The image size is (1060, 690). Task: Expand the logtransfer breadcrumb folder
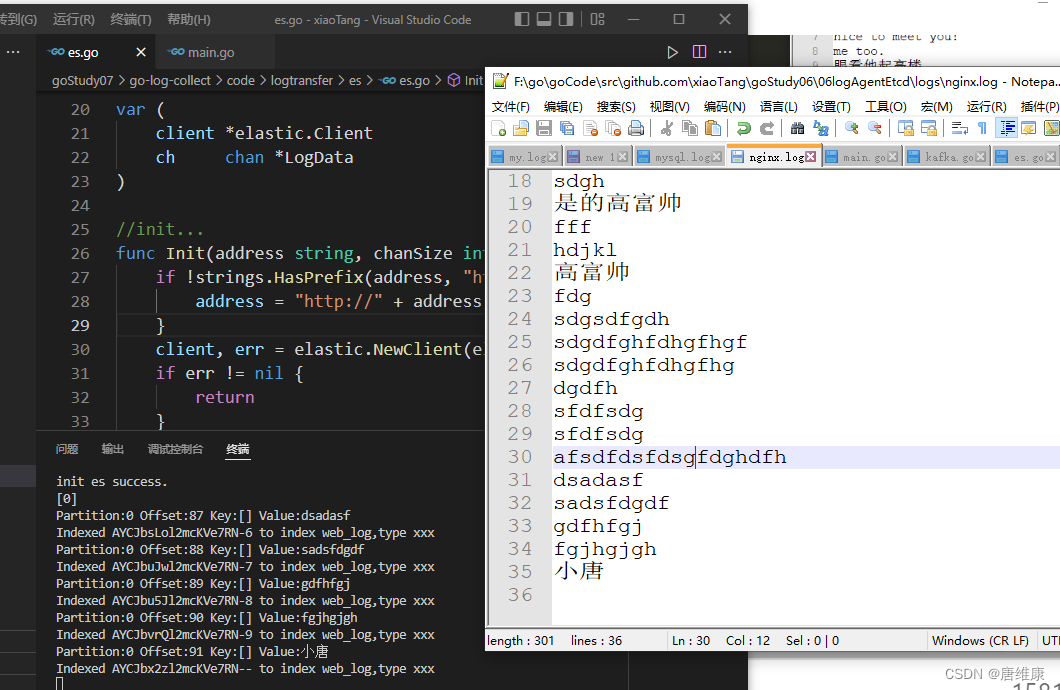coord(301,81)
